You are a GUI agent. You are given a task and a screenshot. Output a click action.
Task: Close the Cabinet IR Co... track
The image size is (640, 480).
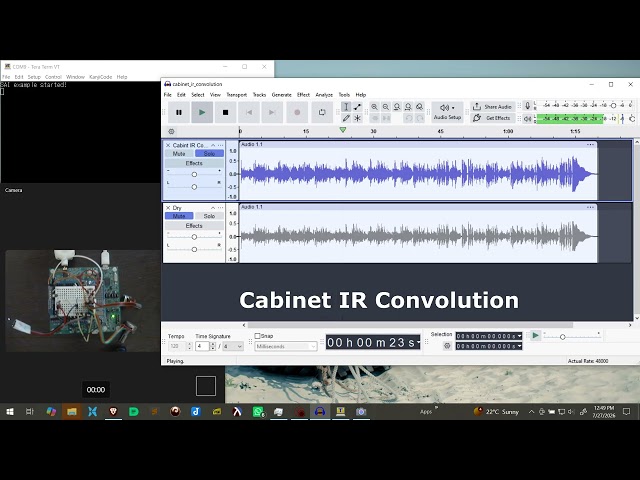168,145
